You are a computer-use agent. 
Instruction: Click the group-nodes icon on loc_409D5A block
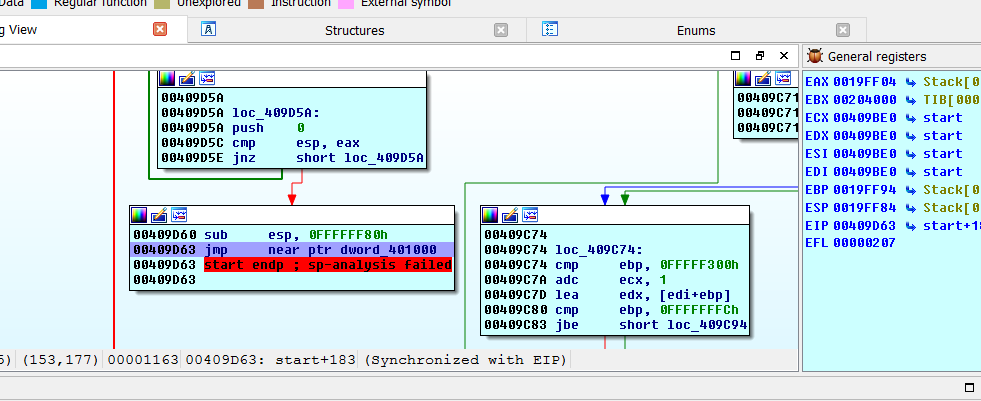pyautogui.click(x=207, y=77)
